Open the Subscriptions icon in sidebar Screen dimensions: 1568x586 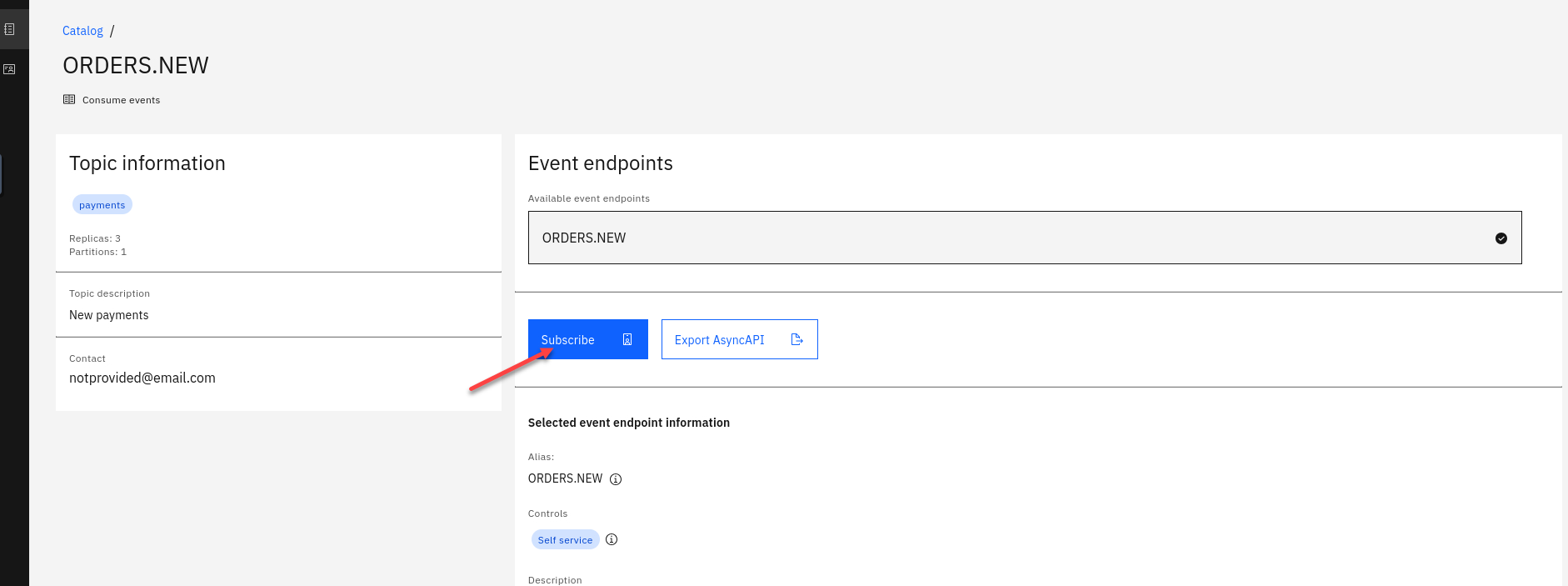(9, 69)
